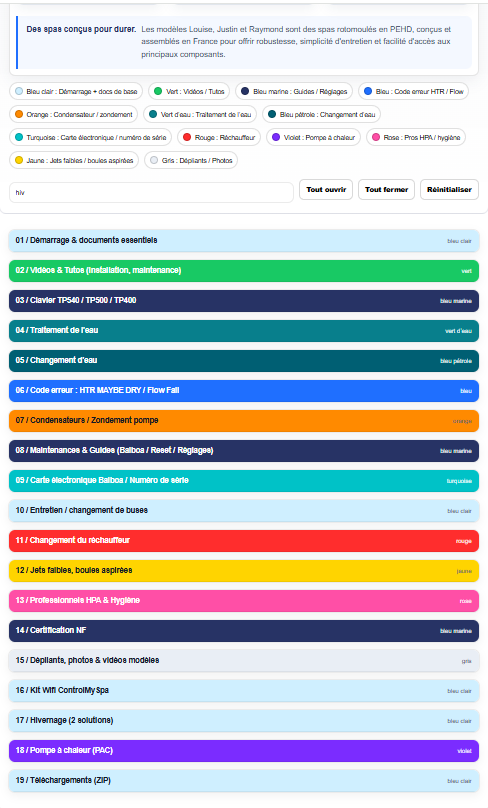Toggle the Jaune : Jets faibles filter chip
This screenshot has width=488, height=808.
point(74,161)
